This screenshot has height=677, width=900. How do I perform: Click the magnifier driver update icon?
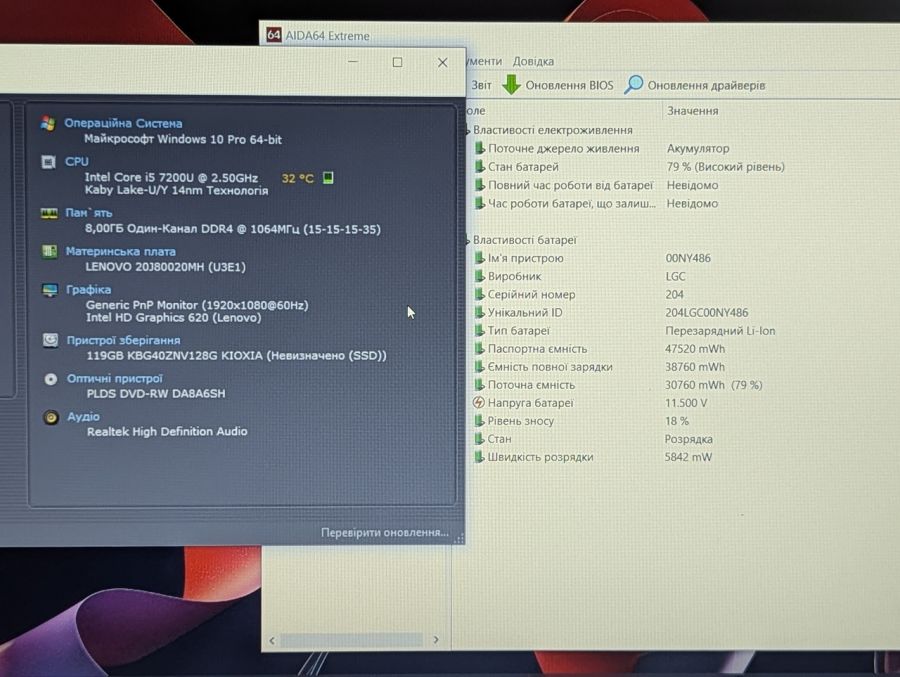tap(634, 84)
